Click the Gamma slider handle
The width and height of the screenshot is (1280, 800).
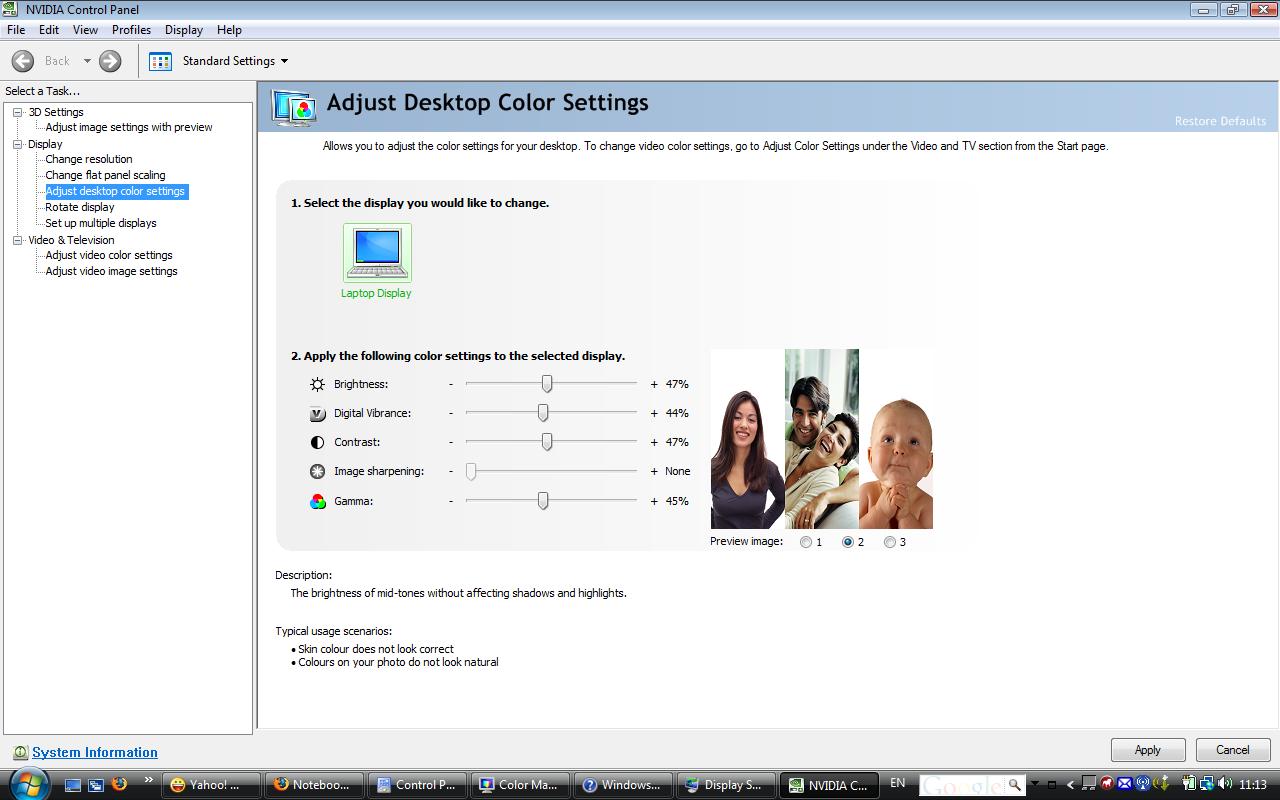543,501
